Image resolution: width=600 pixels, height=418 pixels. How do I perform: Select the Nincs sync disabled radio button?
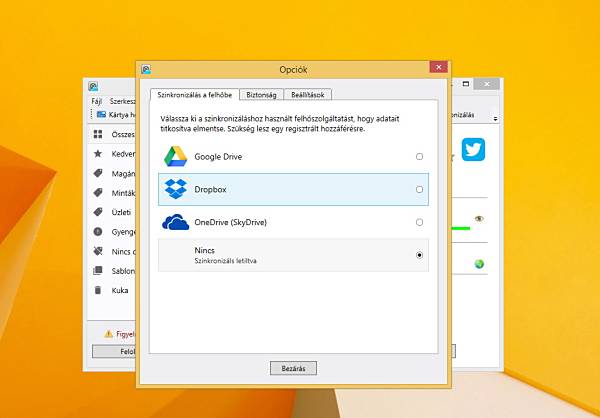(x=419, y=255)
